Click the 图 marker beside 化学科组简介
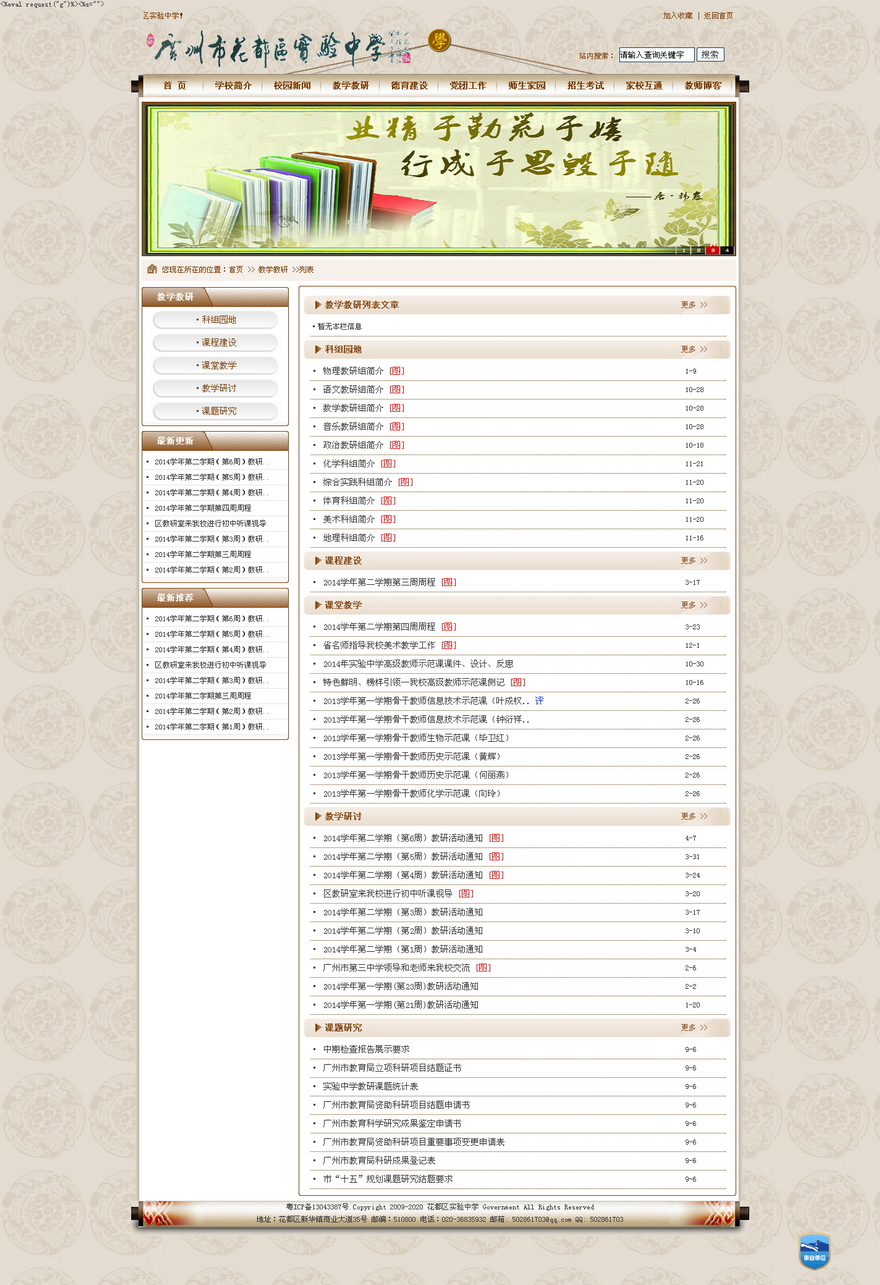The image size is (880, 1285). [388, 464]
